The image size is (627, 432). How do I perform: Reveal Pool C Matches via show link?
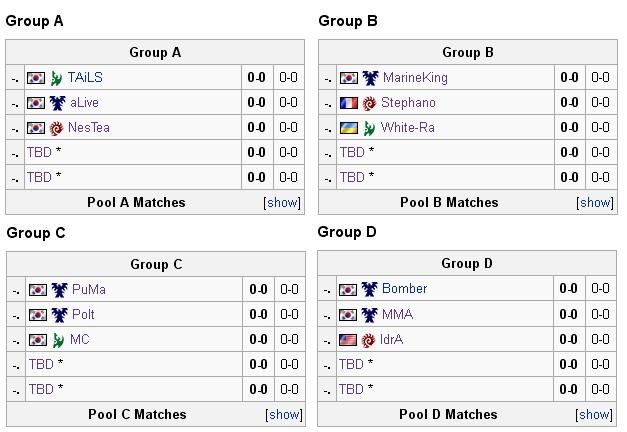284,415
